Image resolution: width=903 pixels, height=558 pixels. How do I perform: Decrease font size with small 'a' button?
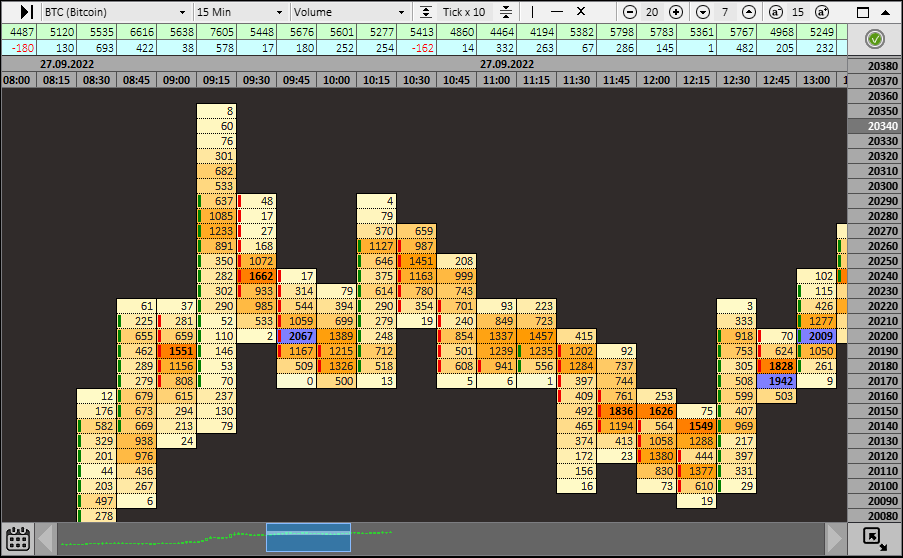775,12
